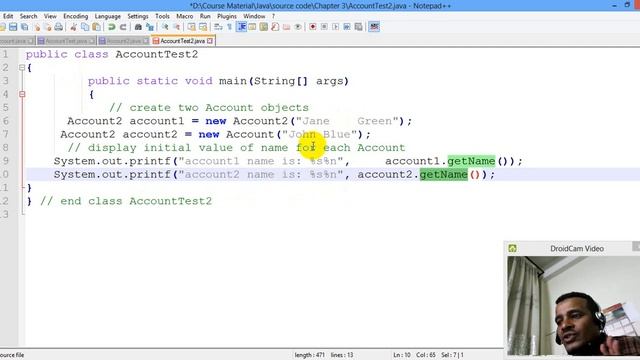Cut selection with the scissors icon
The height and width of the screenshot is (360, 640).
click(x=73, y=27)
